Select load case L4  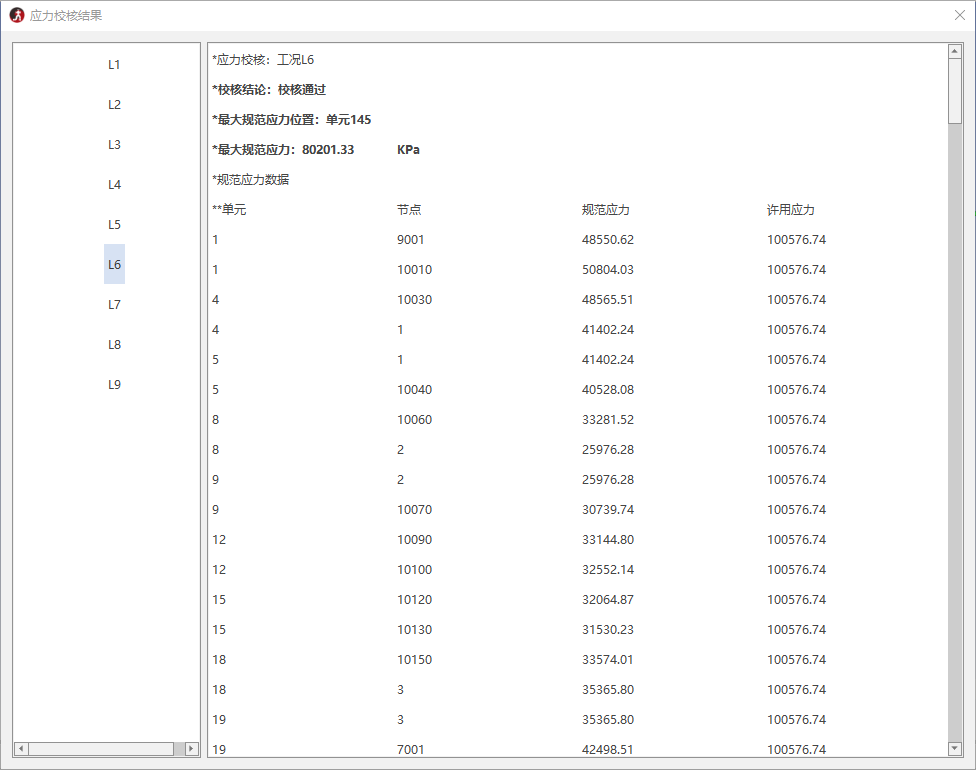tap(114, 184)
